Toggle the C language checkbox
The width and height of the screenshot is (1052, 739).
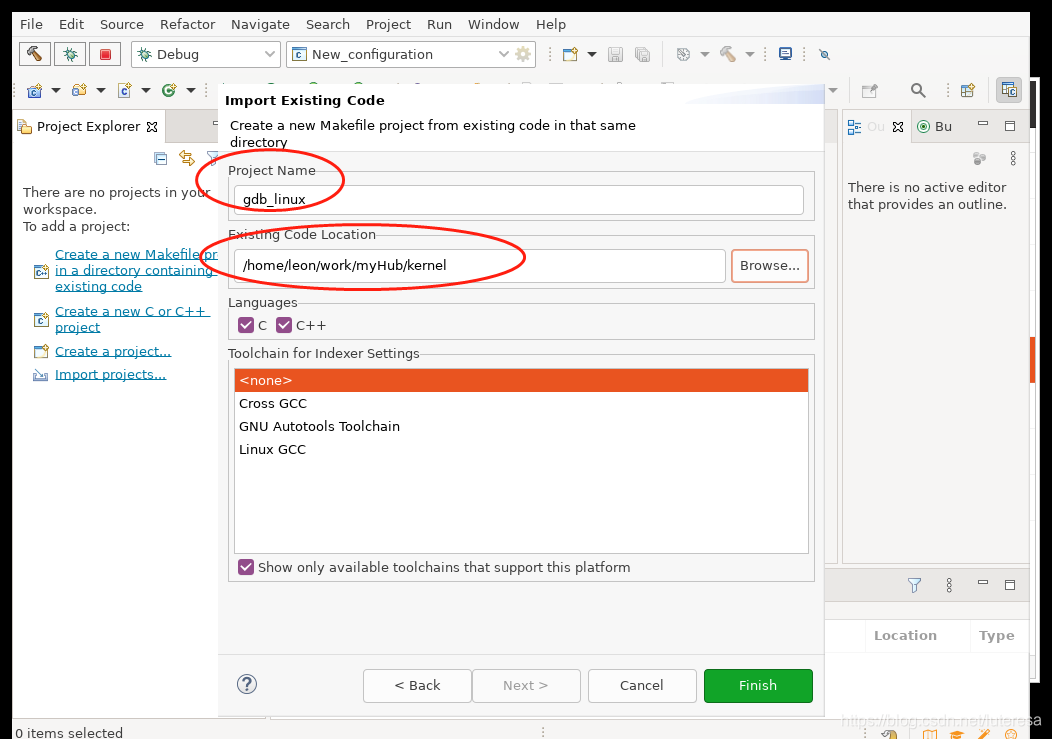246,325
